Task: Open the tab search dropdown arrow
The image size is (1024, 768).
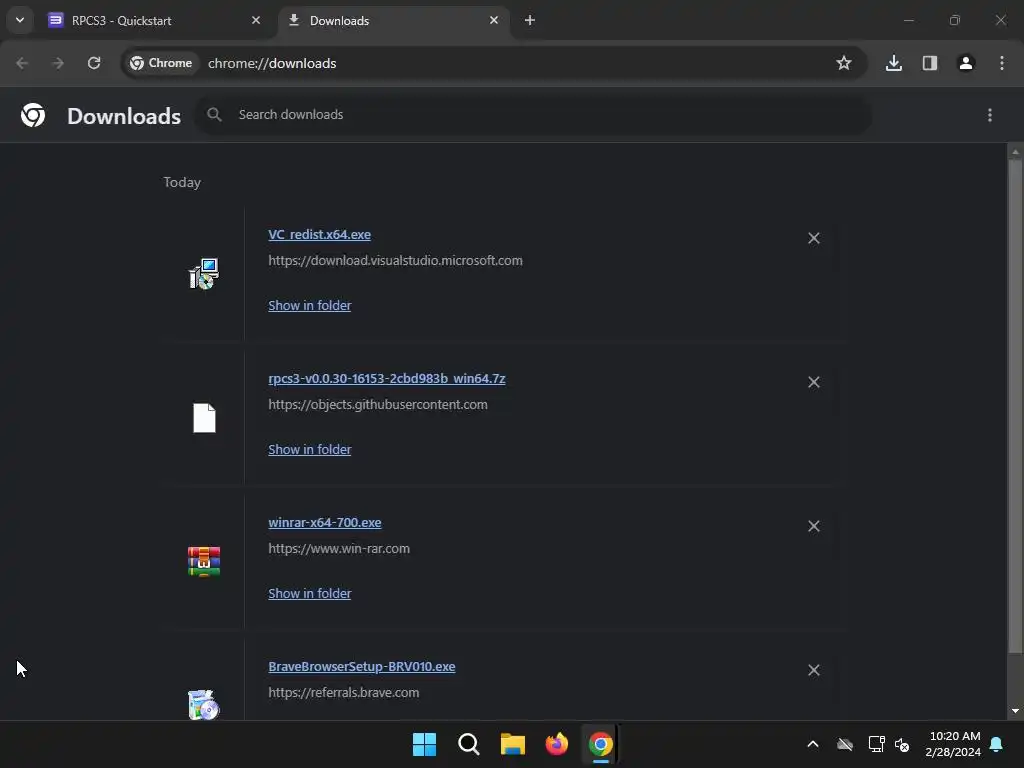Action: coord(20,20)
